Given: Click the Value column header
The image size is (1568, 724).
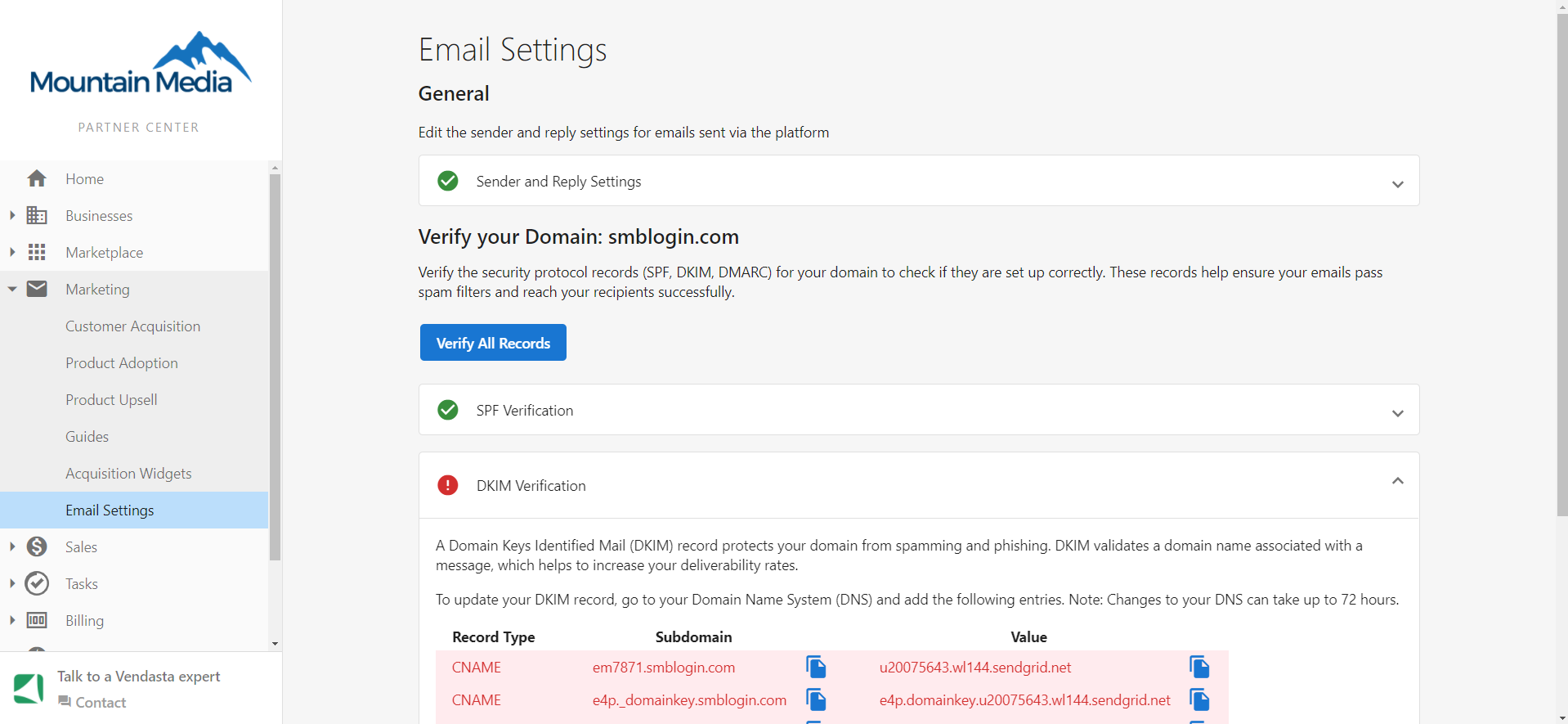Looking at the screenshot, I should 1028,636.
